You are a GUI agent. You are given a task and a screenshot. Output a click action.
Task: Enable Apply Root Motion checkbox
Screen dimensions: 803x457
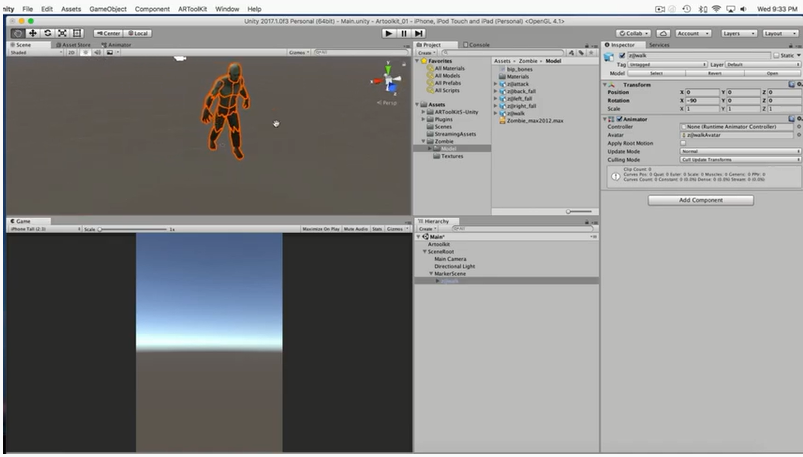[683, 143]
